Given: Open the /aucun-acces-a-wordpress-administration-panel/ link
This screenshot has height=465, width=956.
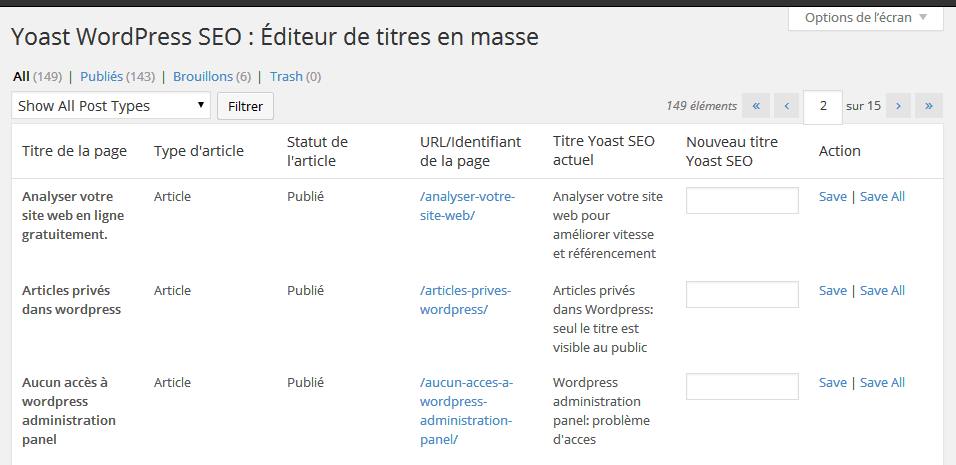Looking at the screenshot, I should pyautogui.click(x=466, y=410).
